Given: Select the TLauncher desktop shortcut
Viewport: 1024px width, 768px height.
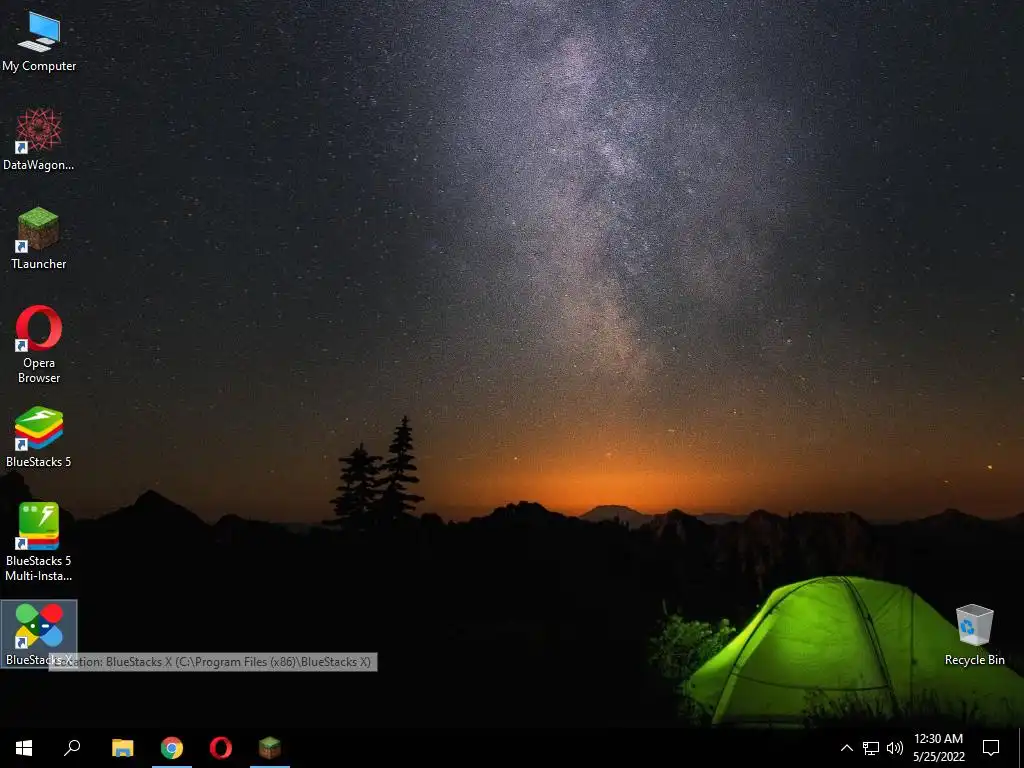Looking at the screenshot, I should pyautogui.click(x=39, y=238).
